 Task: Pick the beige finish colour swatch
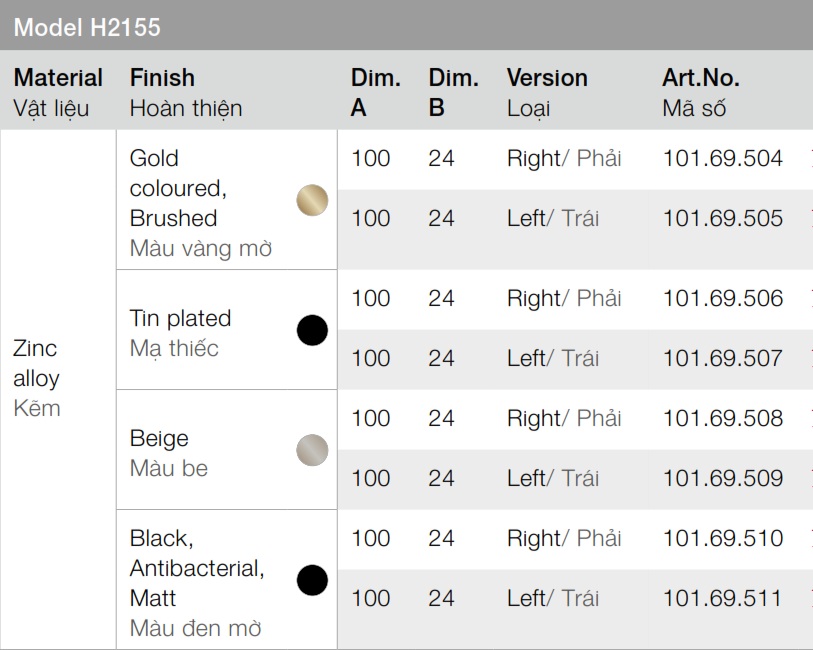pyautogui.click(x=312, y=451)
